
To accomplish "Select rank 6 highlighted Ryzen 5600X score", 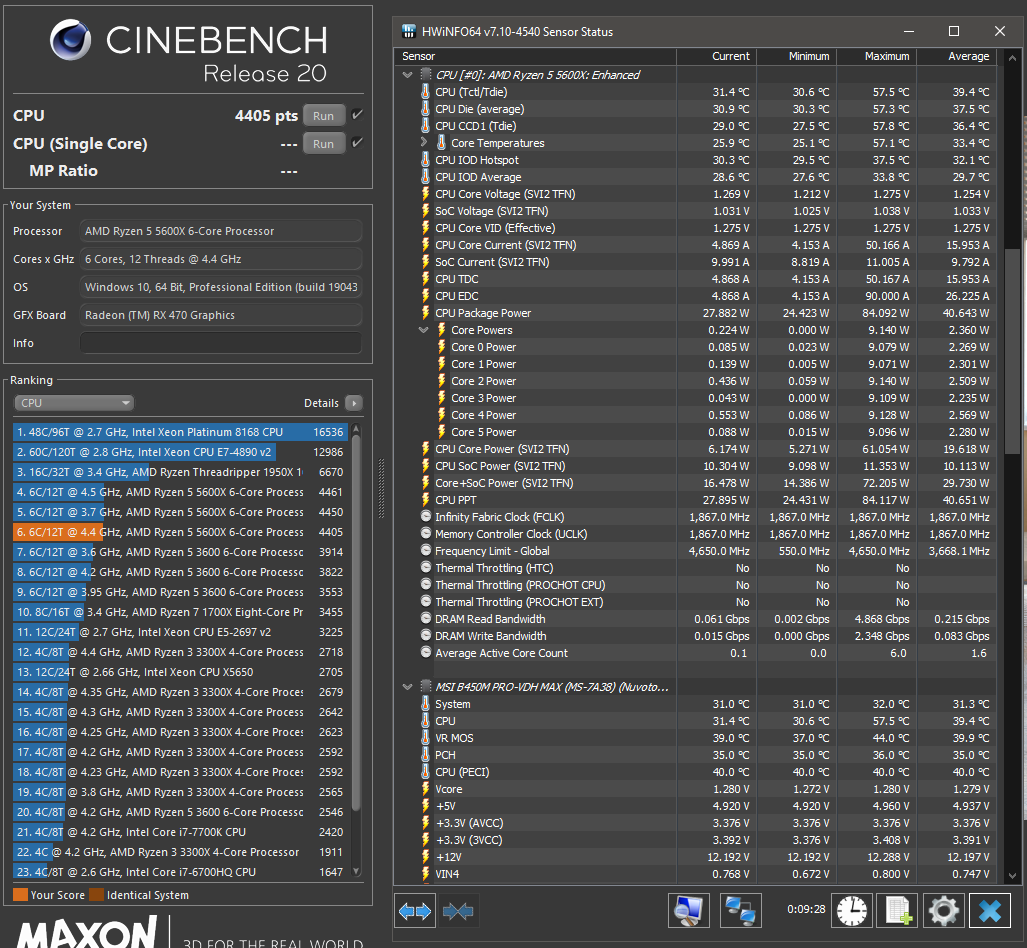I will (x=180, y=532).
